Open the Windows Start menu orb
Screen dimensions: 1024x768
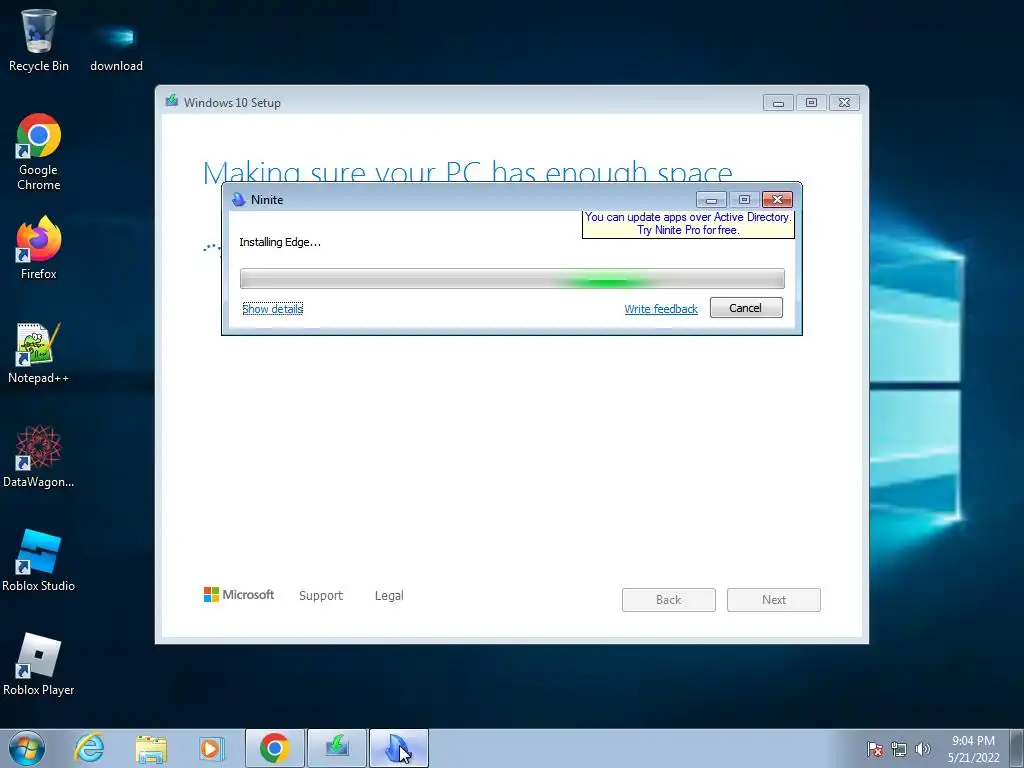click(27, 748)
